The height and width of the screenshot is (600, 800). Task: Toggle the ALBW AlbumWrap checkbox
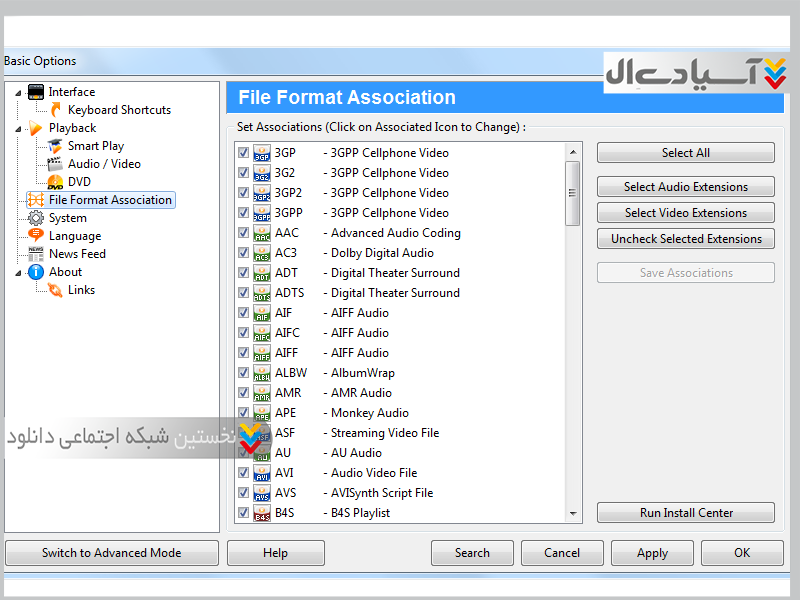coord(243,373)
